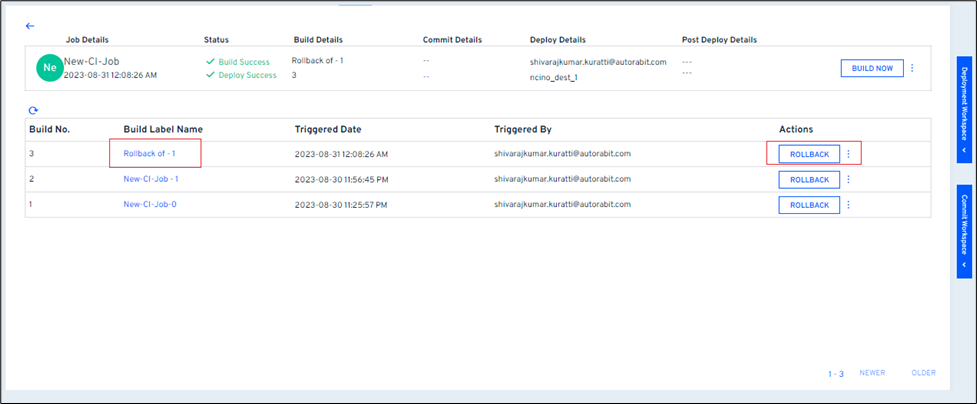
Task: Go to Newer builds page
Action: click(x=871, y=373)
